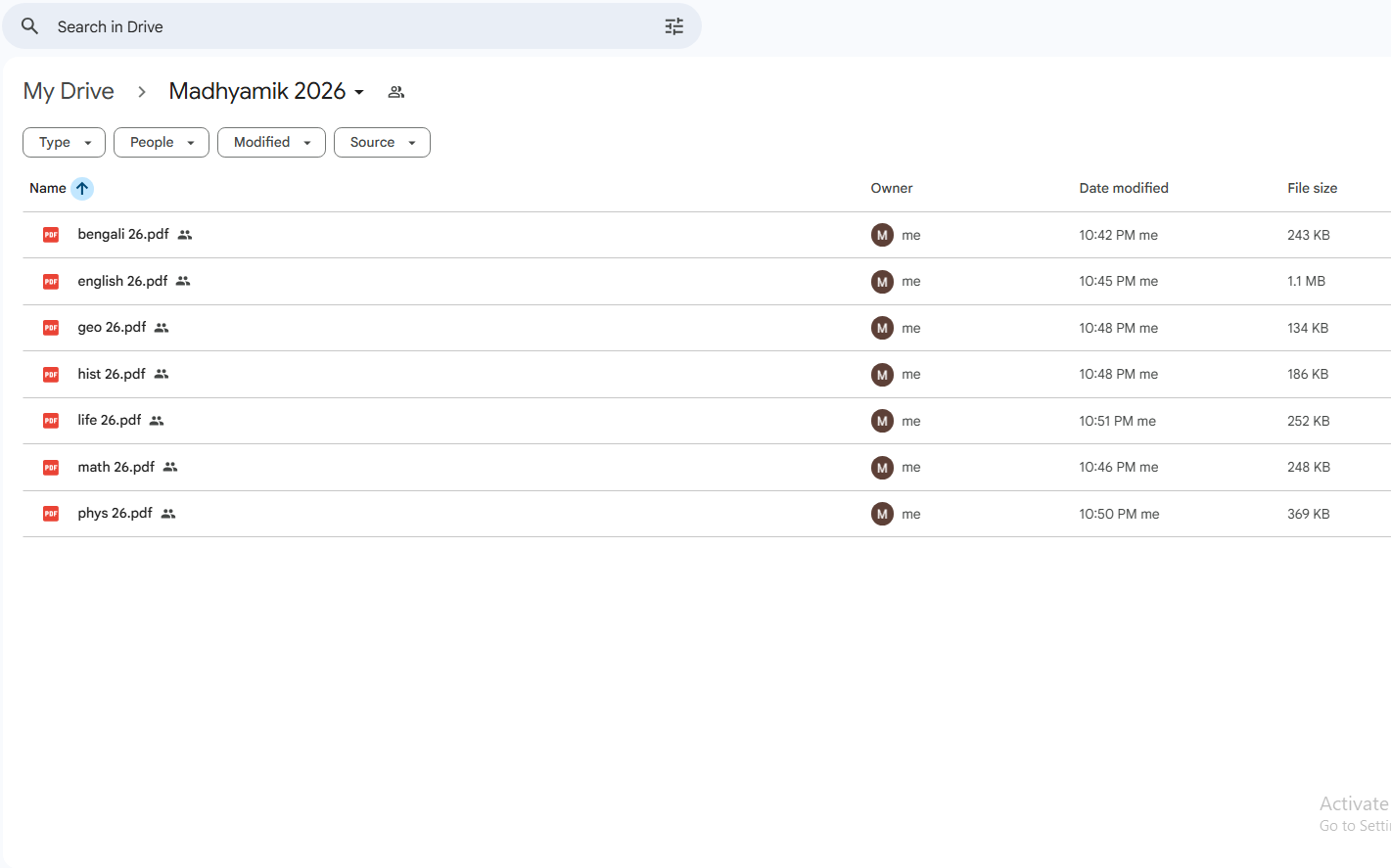Click the PDF icon for math 26.pdf
The image size is (1391, 868).
(x=51, y=468)
